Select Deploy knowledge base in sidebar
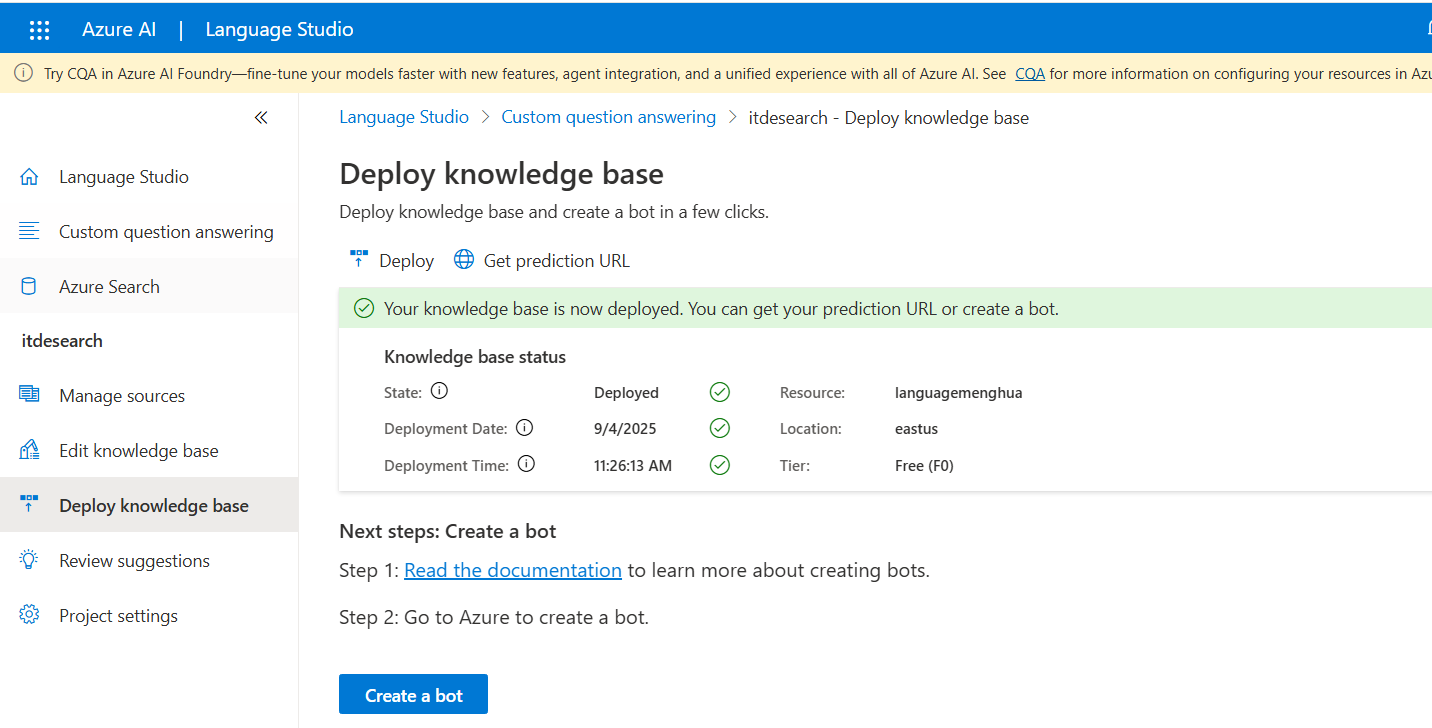 coord(154,506)
